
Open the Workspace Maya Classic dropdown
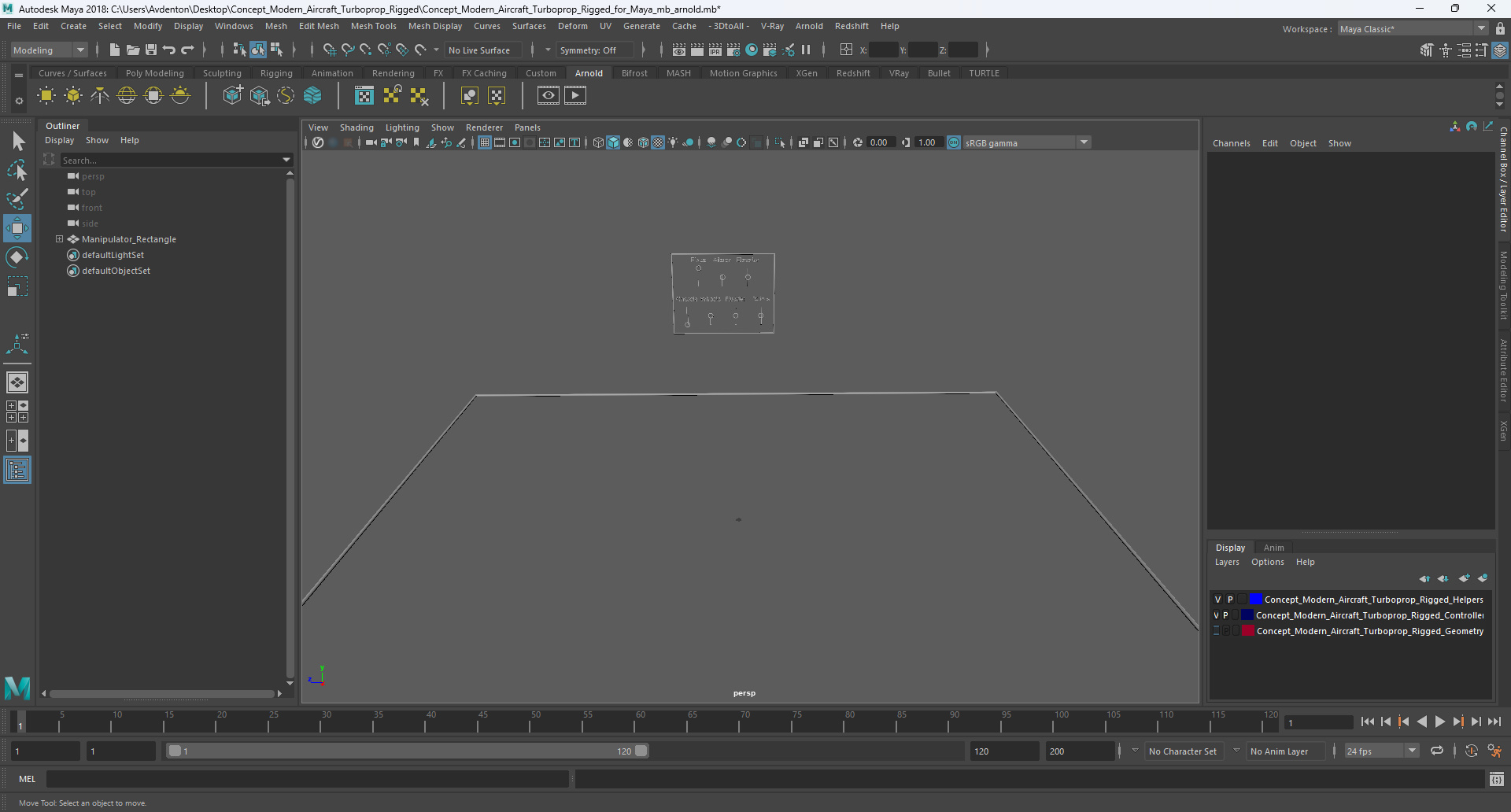(1413, 28)
